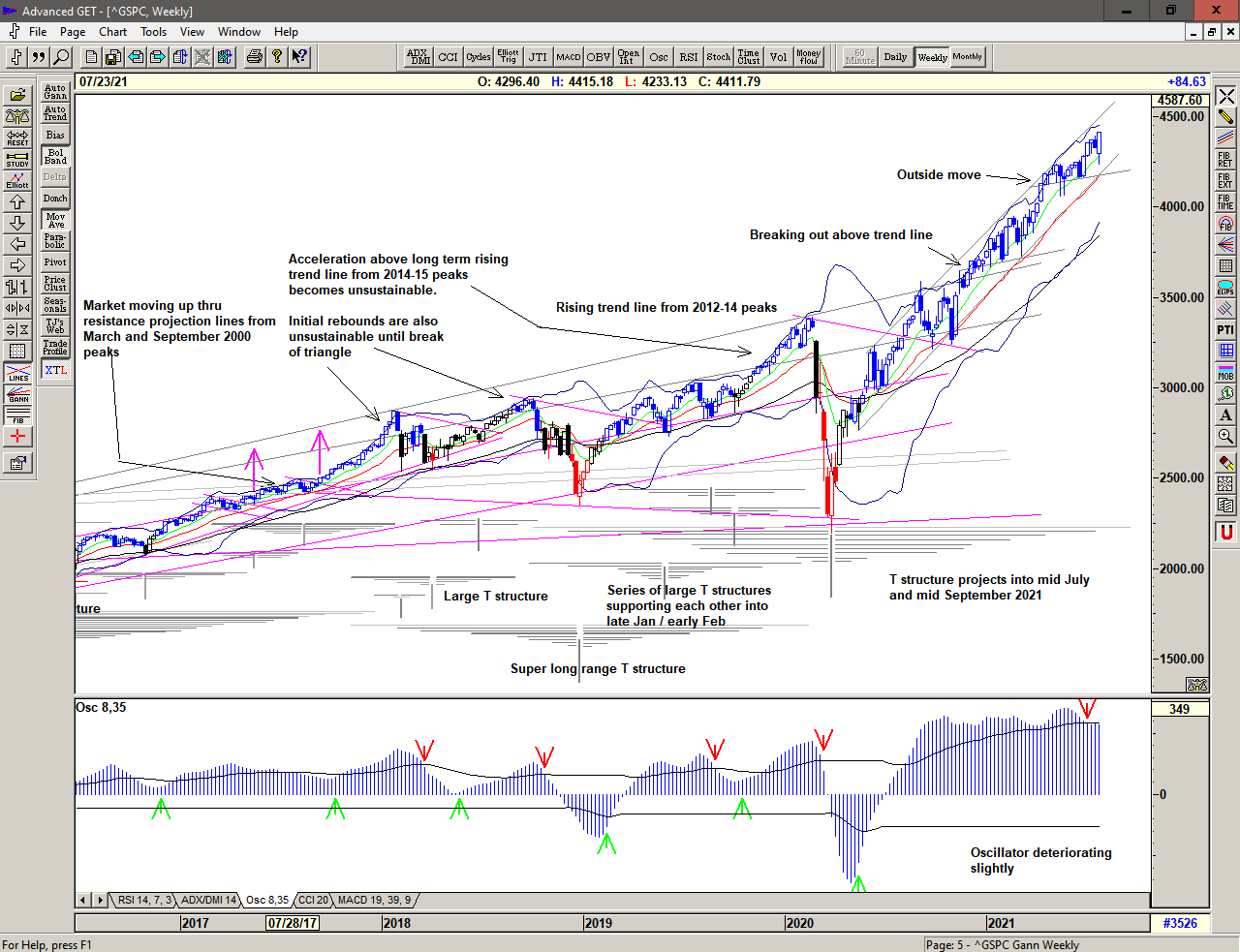The height and width of the screenshot is (952, 1240).
Task: Select the MOB make-or-break tool
Action: [1225, 373]
